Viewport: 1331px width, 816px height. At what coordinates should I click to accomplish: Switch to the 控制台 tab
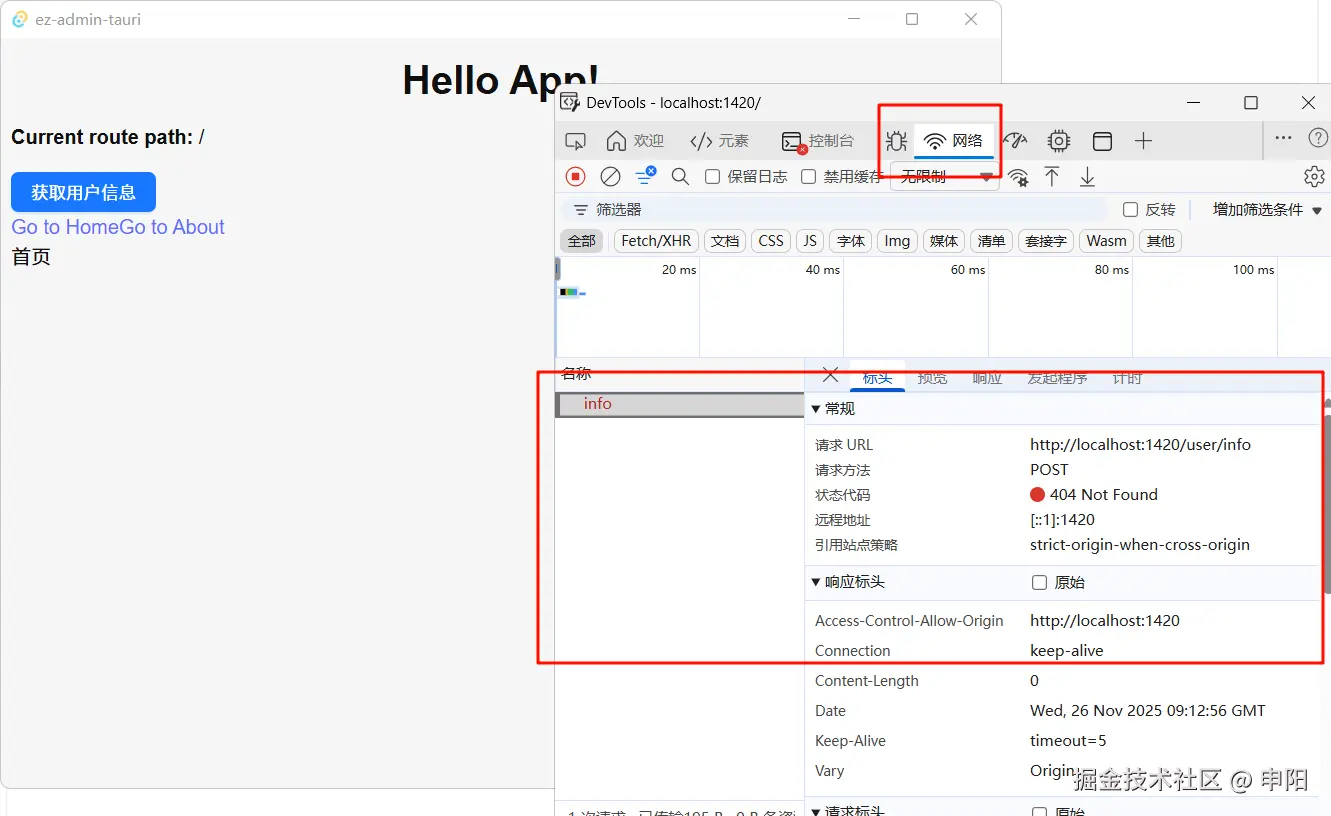(818, 141)
